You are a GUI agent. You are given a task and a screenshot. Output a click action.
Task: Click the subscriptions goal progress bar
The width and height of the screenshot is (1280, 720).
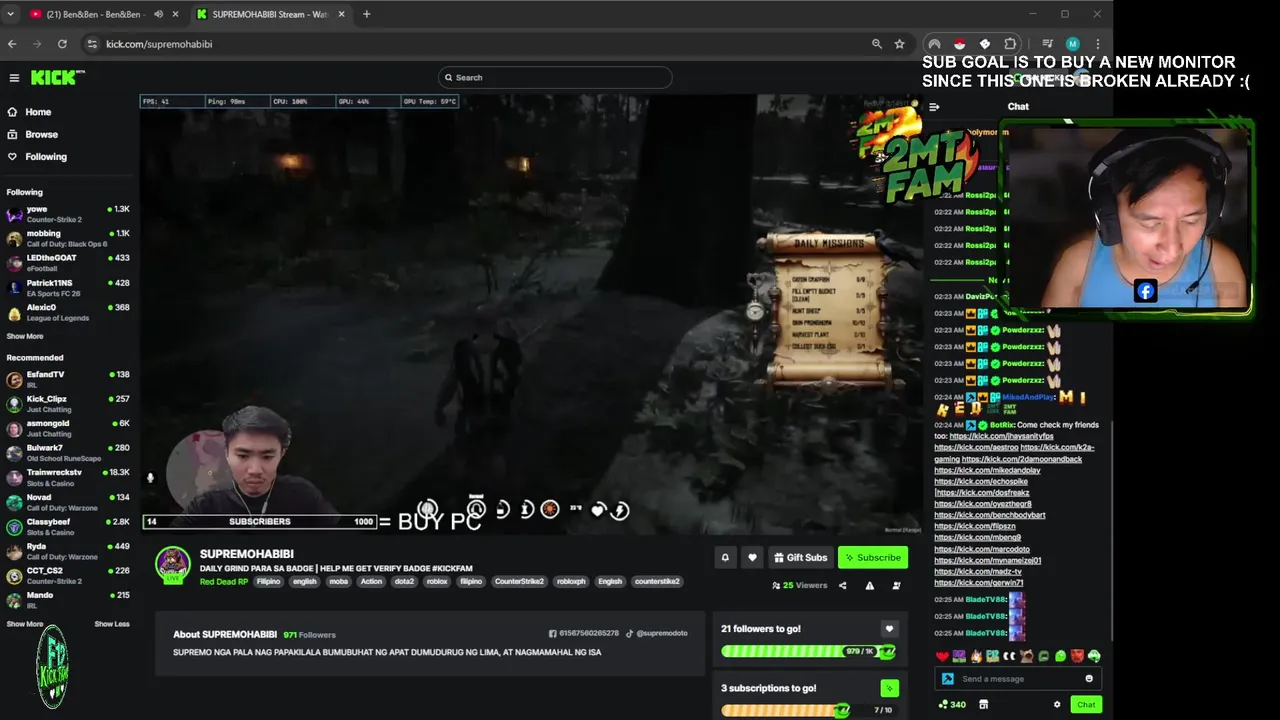click(807, 711)
